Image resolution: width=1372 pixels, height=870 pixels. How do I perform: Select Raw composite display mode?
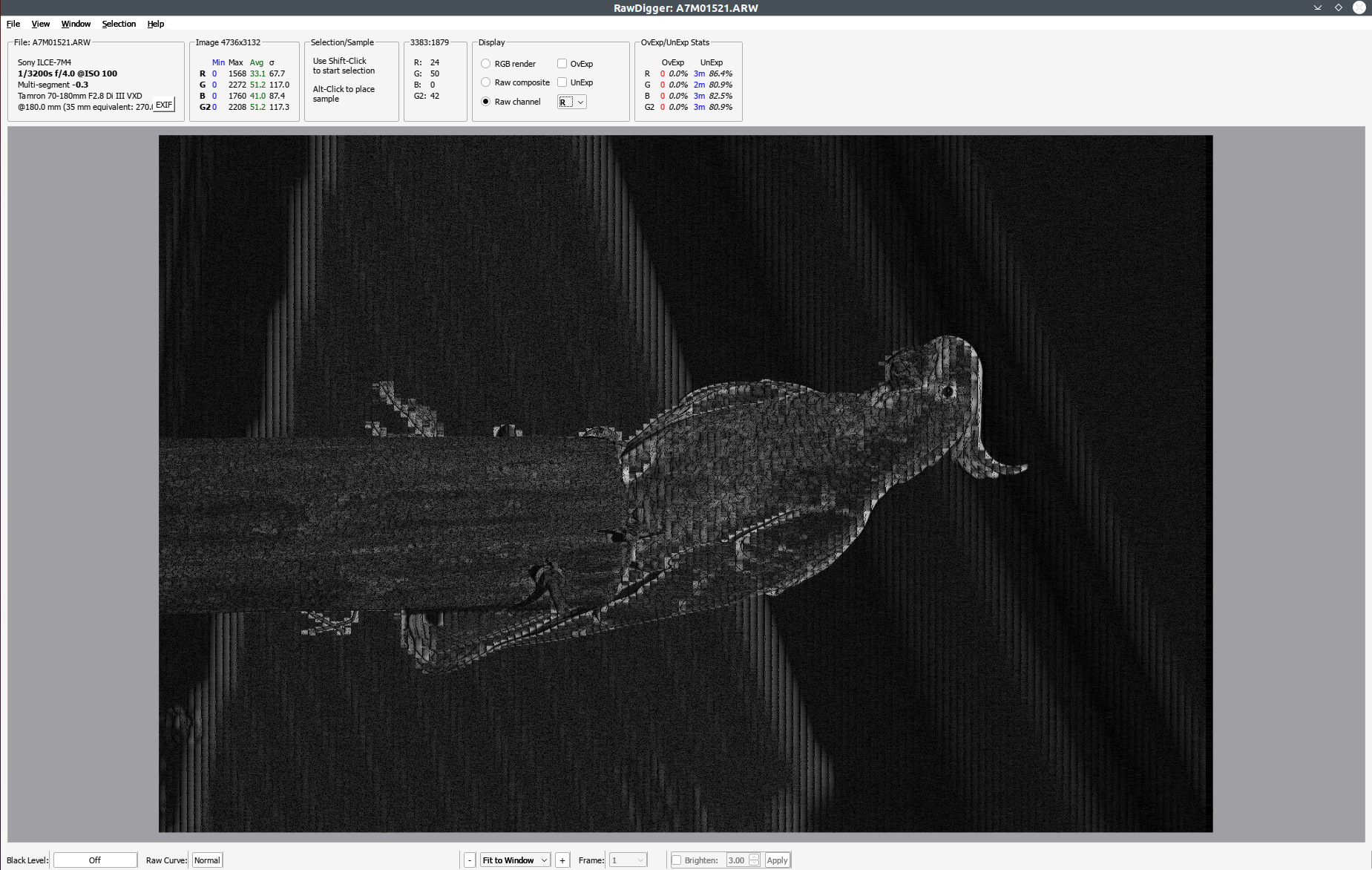click(x=486, y=82)
